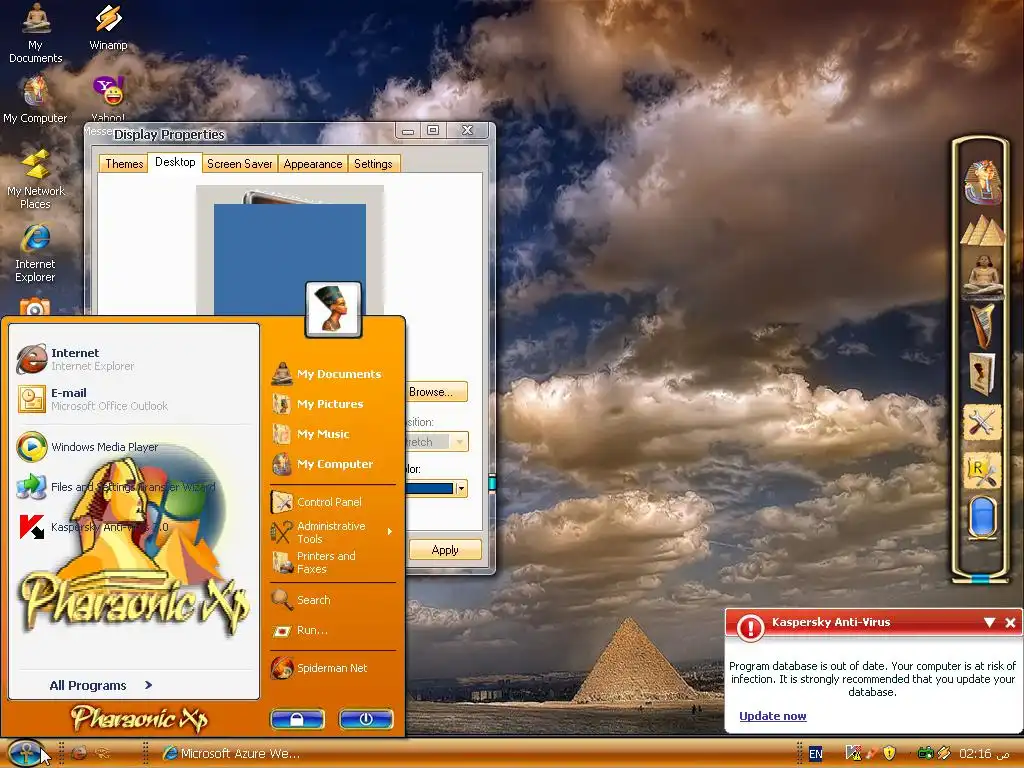Click the Update now link

point(773,716)
